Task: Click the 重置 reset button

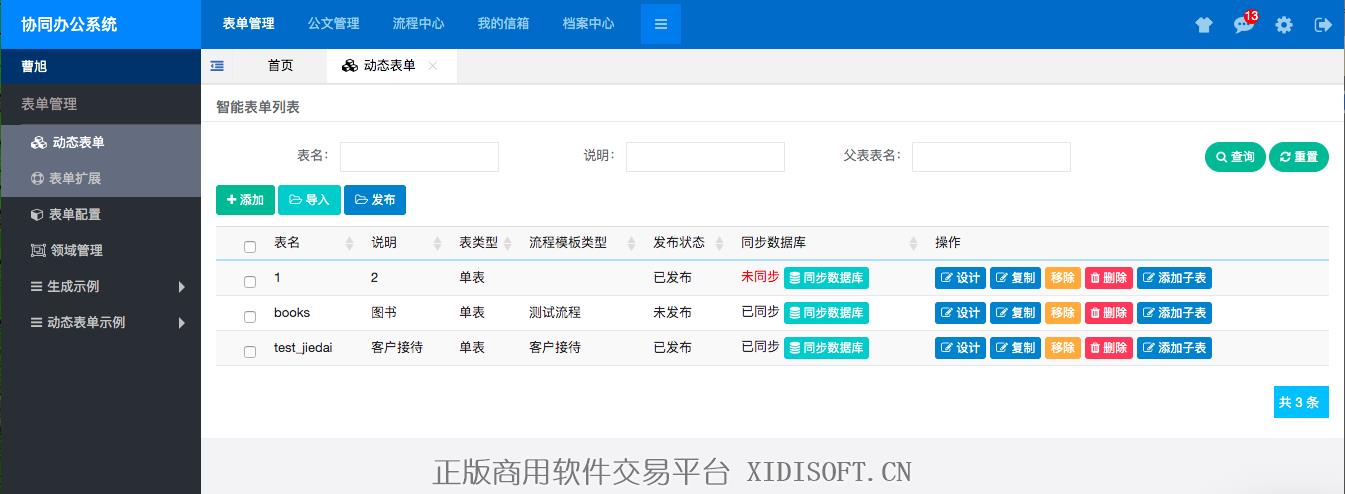Action: click(1299, 157)
